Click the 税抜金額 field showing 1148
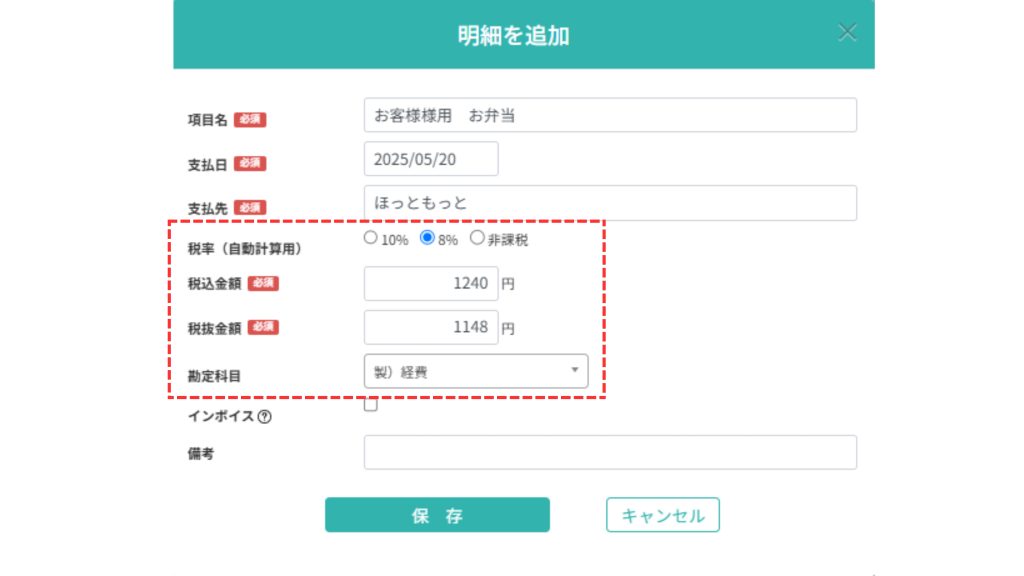 431,327
